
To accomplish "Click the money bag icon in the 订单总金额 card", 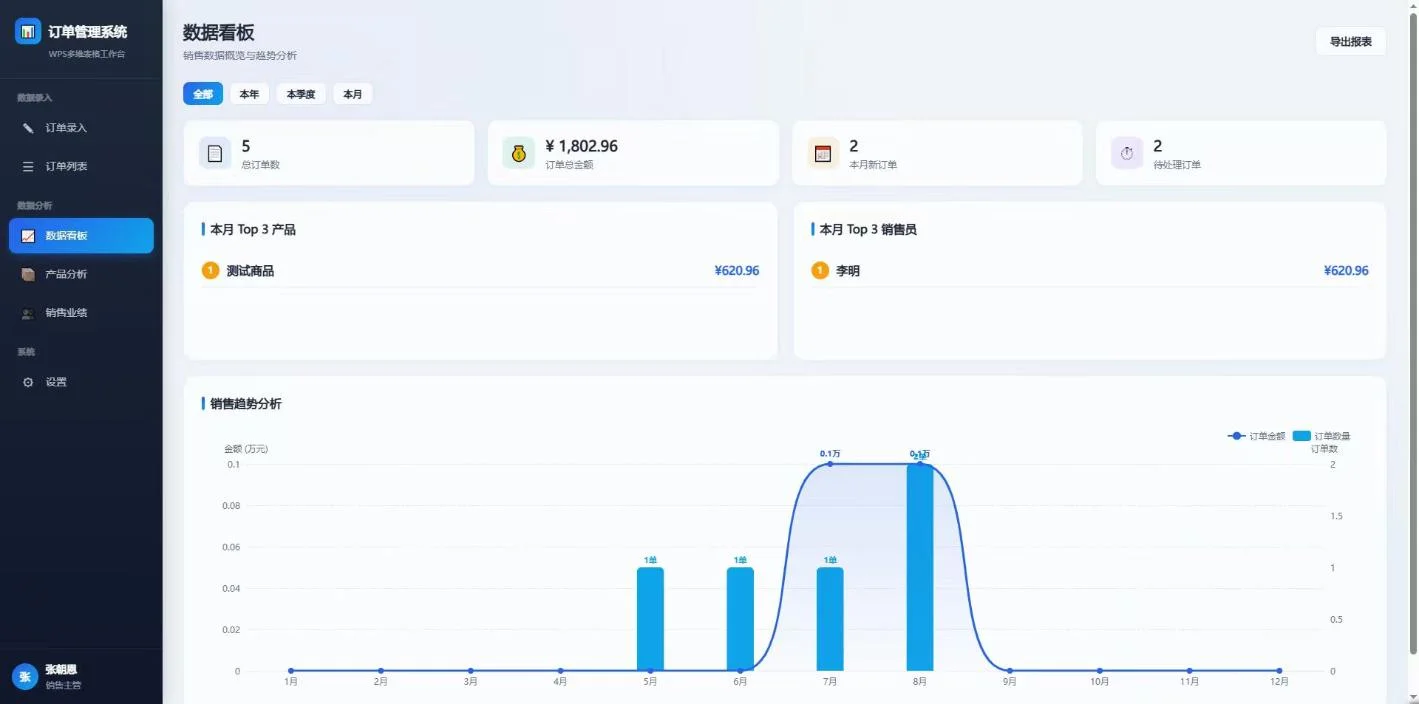I will [x=519, y=153].
